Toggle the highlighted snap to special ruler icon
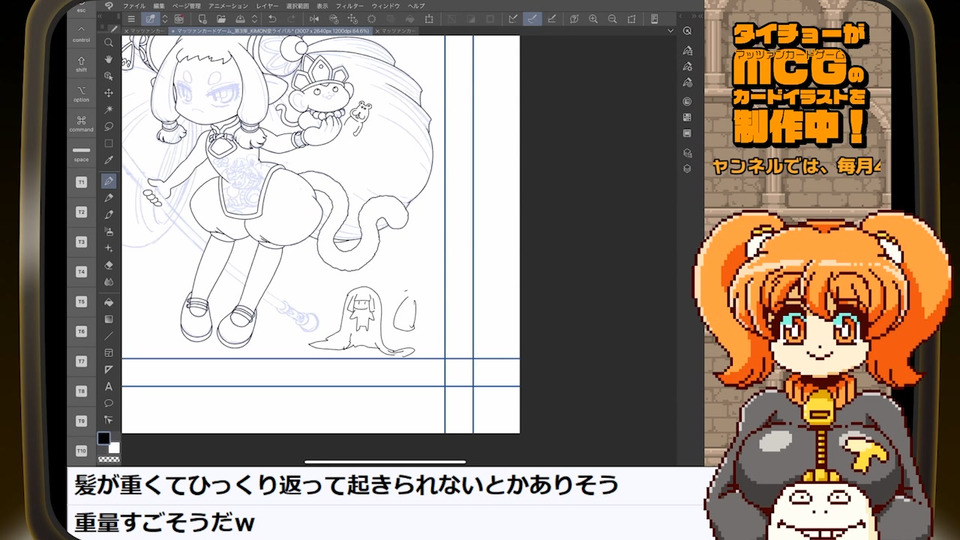This screenshot has height=540, width=960. coord(532,19)
